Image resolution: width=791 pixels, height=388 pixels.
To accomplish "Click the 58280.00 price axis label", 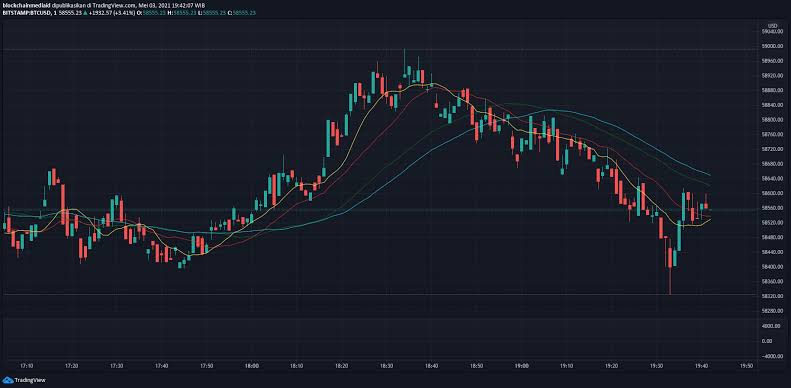I will (771, 310).
